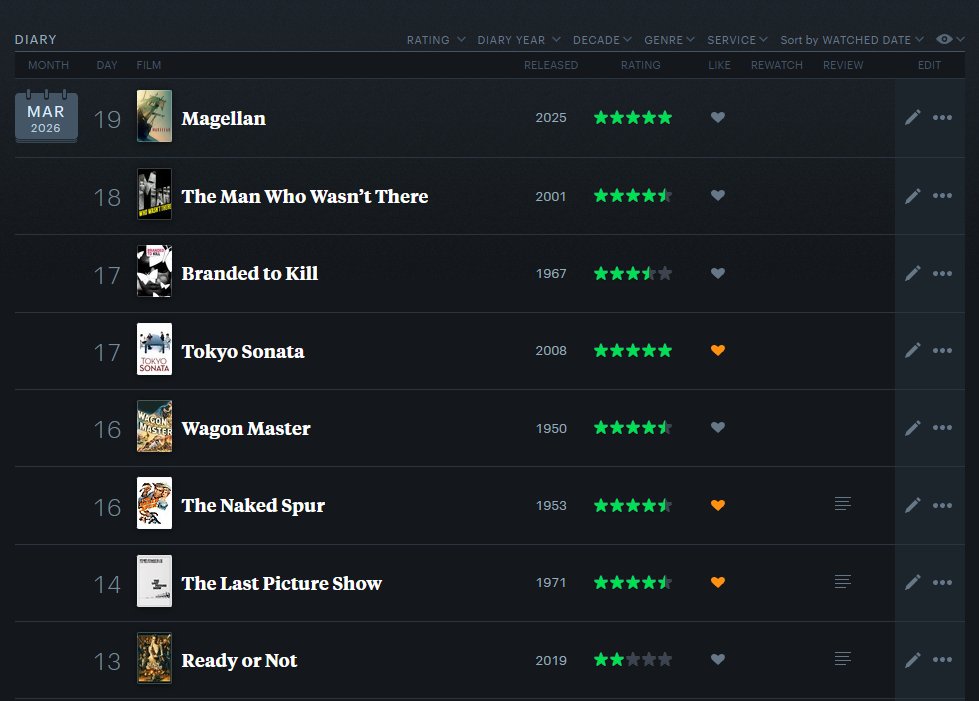Open the Magellan film page link
The image size is (979, 701).
click(x=224, y=119)
